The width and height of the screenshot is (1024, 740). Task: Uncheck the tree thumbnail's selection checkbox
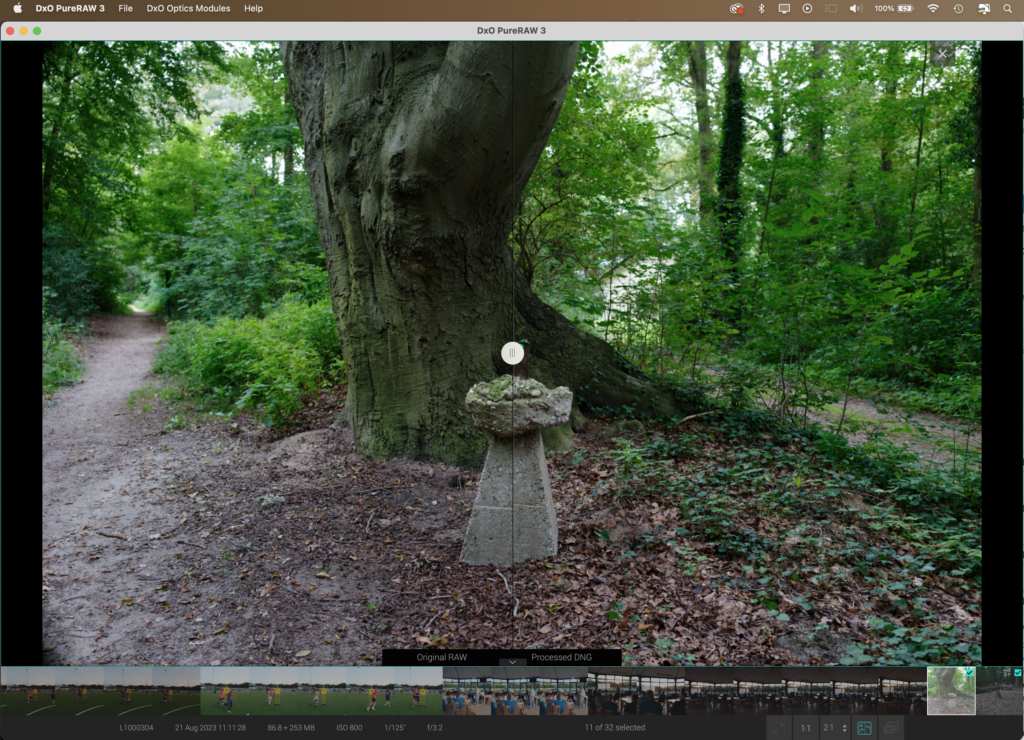click(970, 671)
